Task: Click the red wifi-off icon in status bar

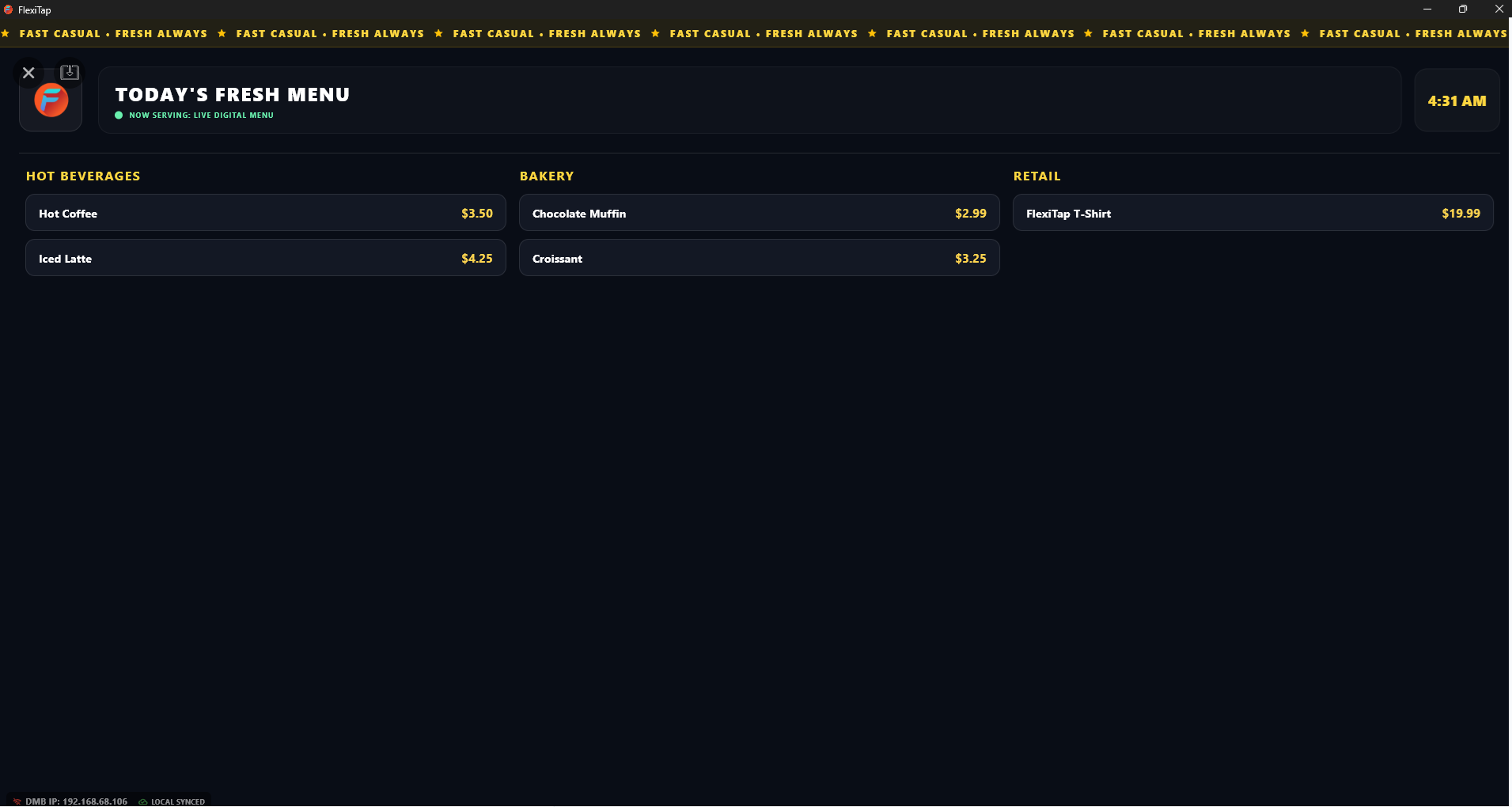Action: (x=17, y=801)
